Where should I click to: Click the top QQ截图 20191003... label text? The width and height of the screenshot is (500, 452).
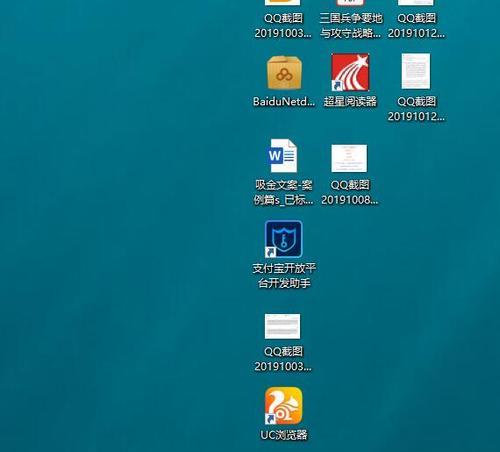tap(283, 26)
